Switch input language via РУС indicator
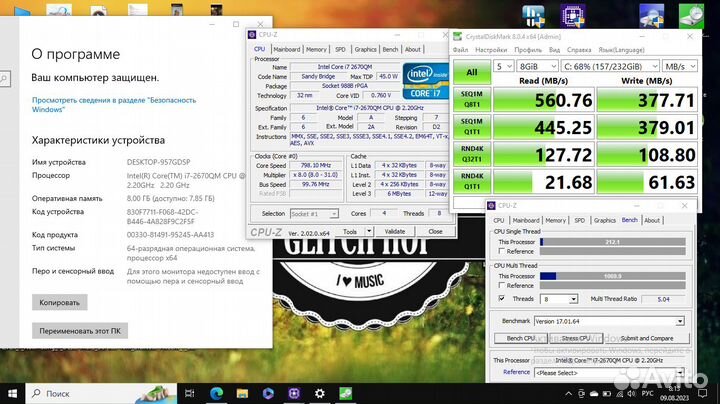 pyautogui.click(x=647, y=393)
